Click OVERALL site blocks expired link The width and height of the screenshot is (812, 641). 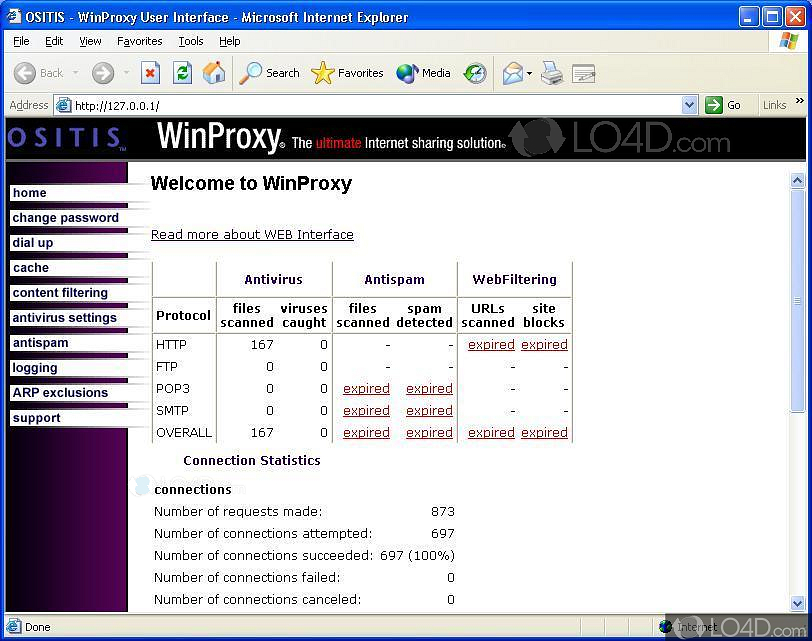(544, 433)
